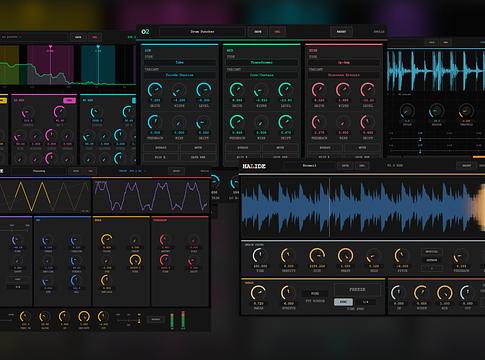
Task: Toggle Bypass on the O2 Mid band
Action: click(x=243, y=148)
